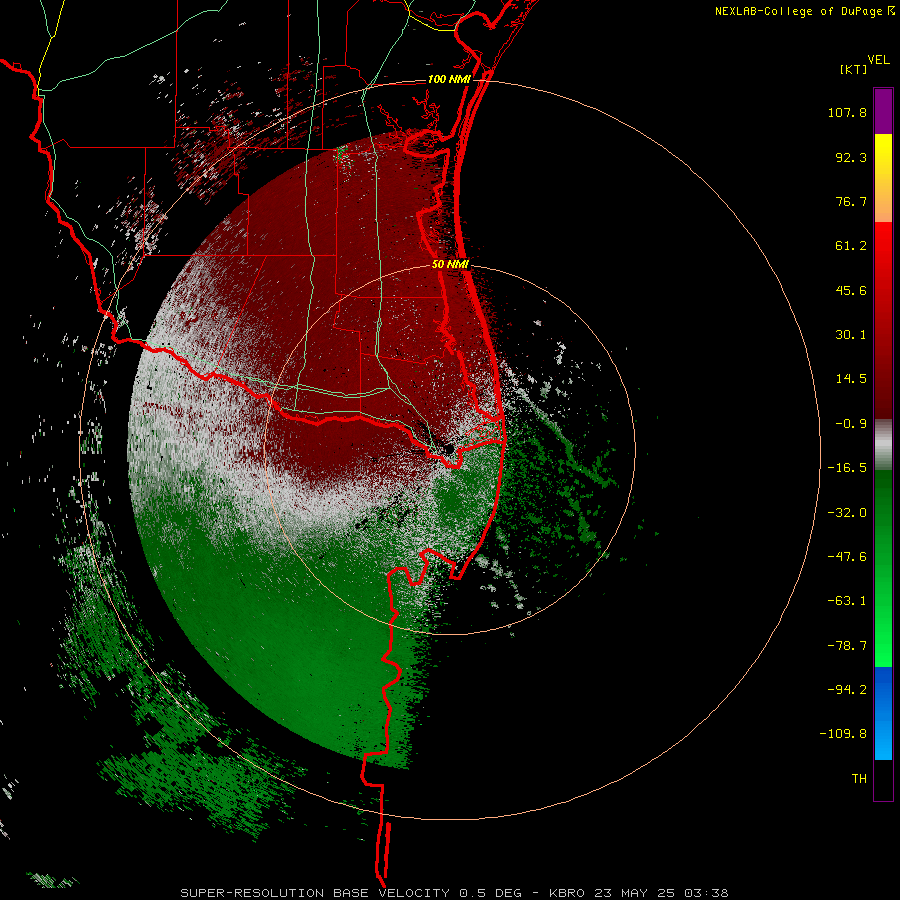Click the -16.5 legend value

coord(847,468)
